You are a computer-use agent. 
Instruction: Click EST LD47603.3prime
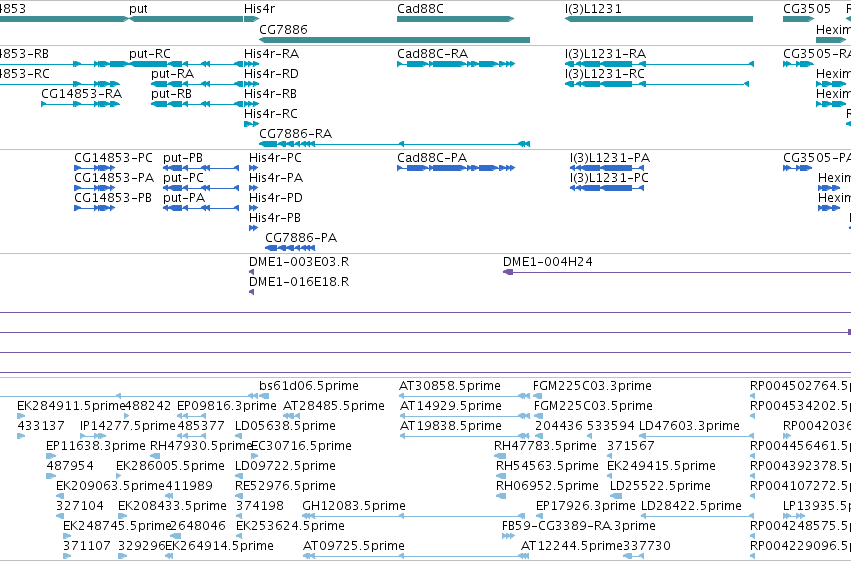[x=696, y=436]
